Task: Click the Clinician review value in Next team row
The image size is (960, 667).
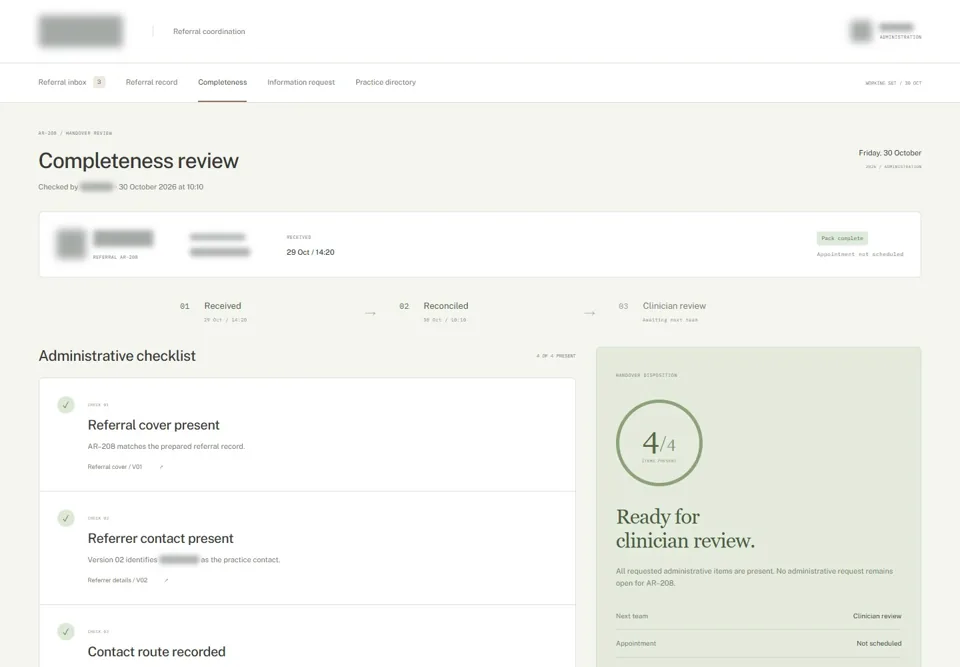Action: [x=877, y=616]
